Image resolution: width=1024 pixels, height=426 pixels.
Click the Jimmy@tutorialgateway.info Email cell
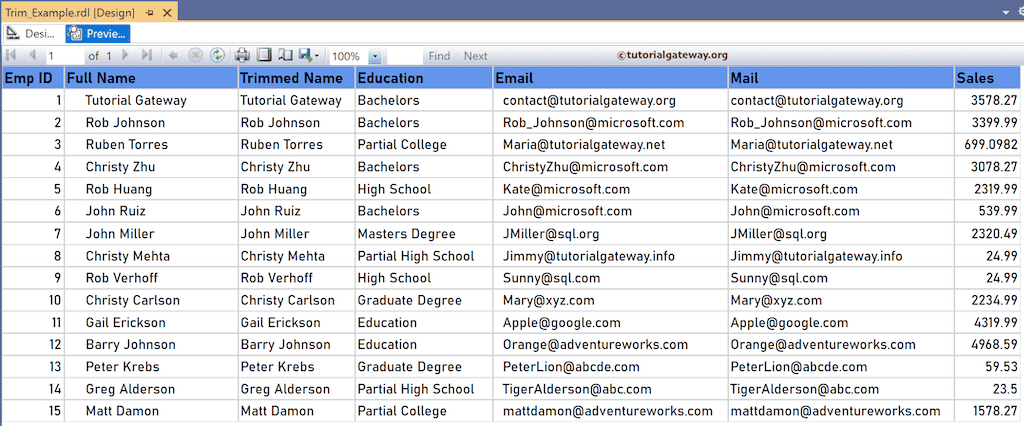point(611,256)
